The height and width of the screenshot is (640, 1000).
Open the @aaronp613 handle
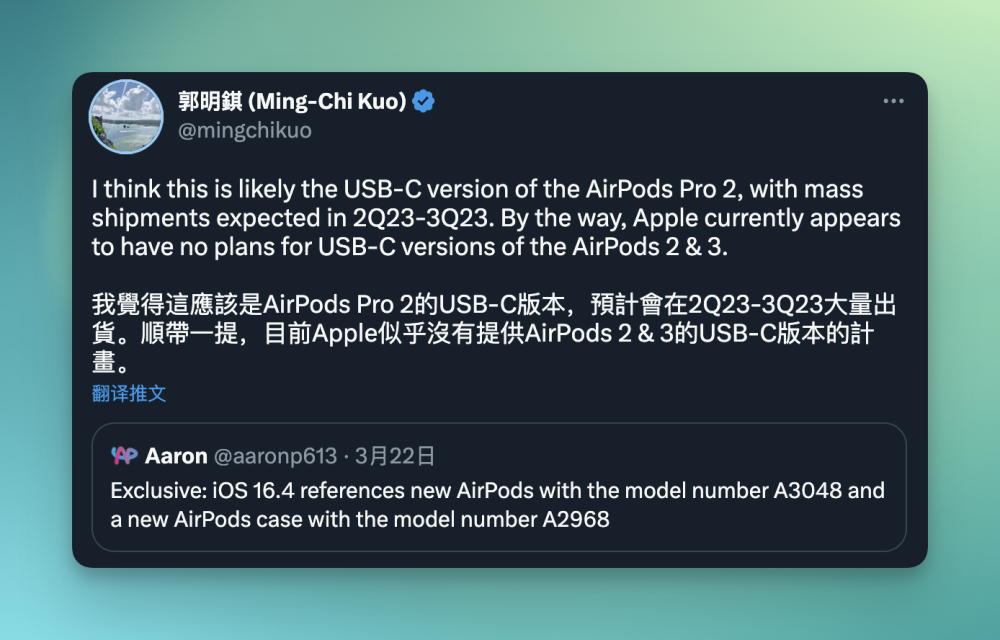275,456
